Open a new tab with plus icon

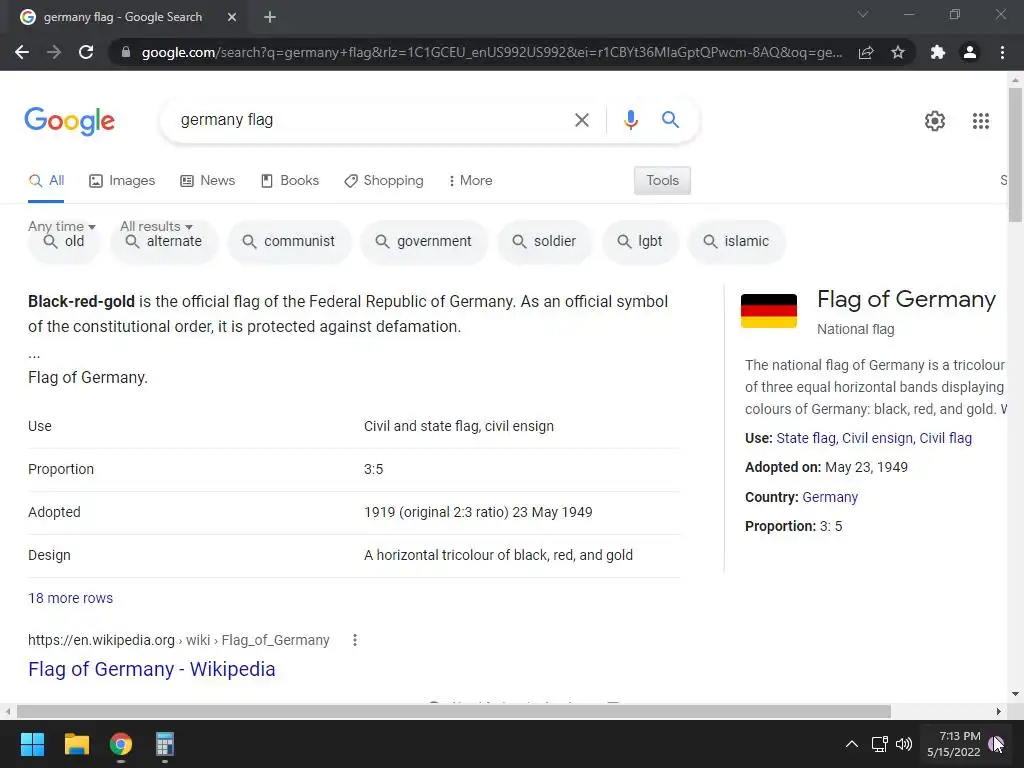click(270, 17)
